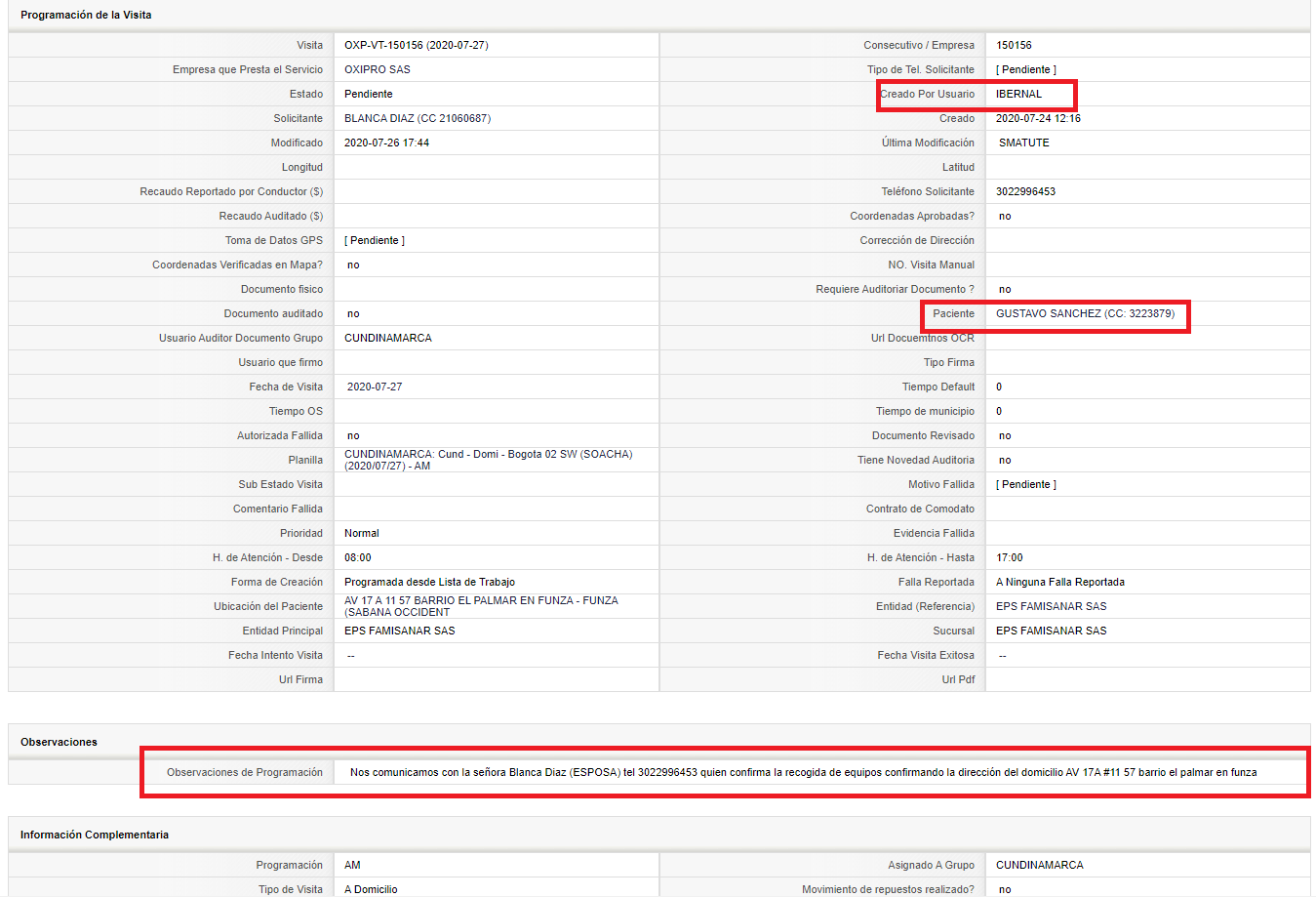Select the Observaciones de Programación note text
The width and height of the screenshot is (1316, 897).
point(803,772)
